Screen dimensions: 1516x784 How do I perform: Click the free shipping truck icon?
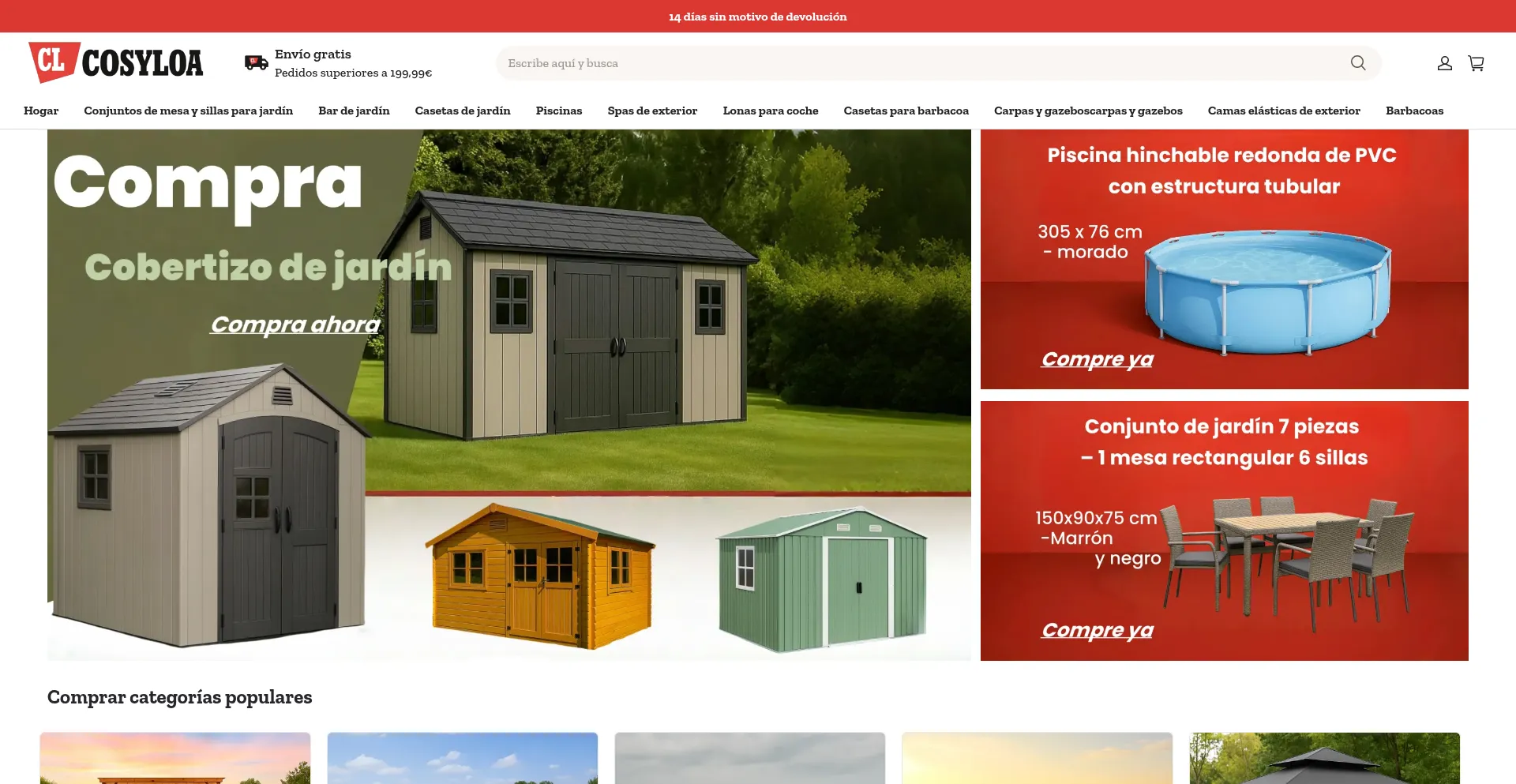click(x=256, y=63)
